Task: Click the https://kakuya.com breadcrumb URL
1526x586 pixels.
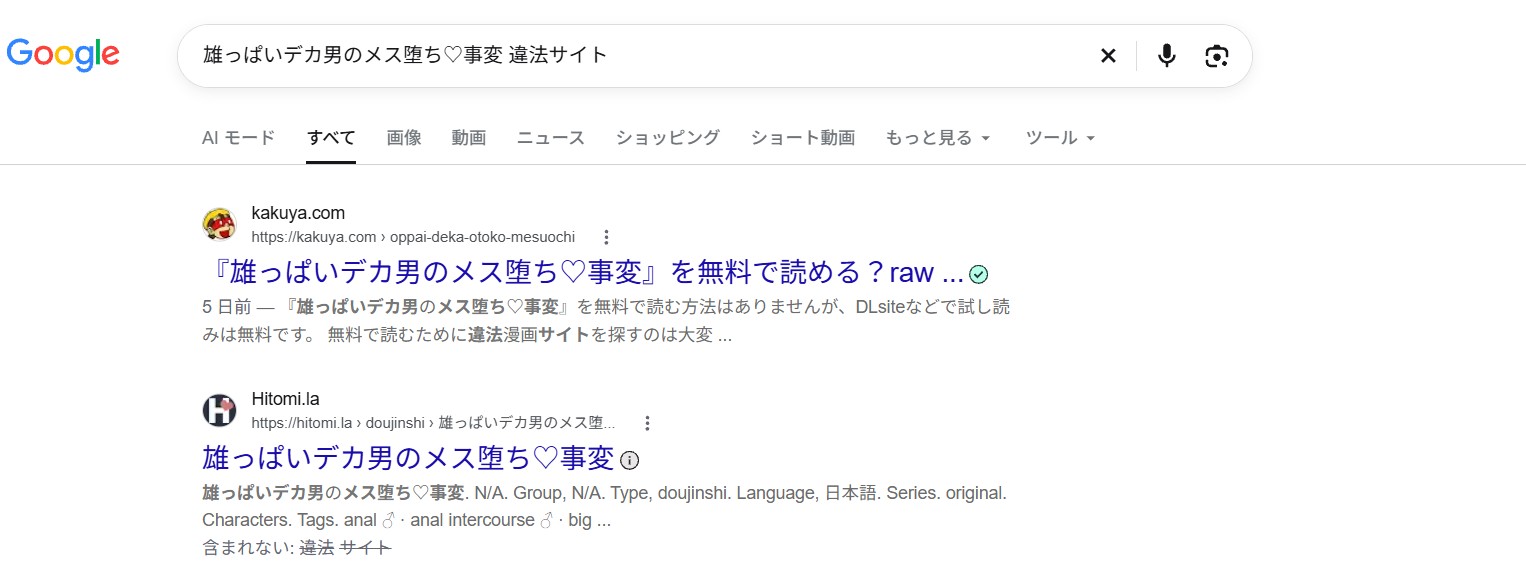Action: point(413,237)
